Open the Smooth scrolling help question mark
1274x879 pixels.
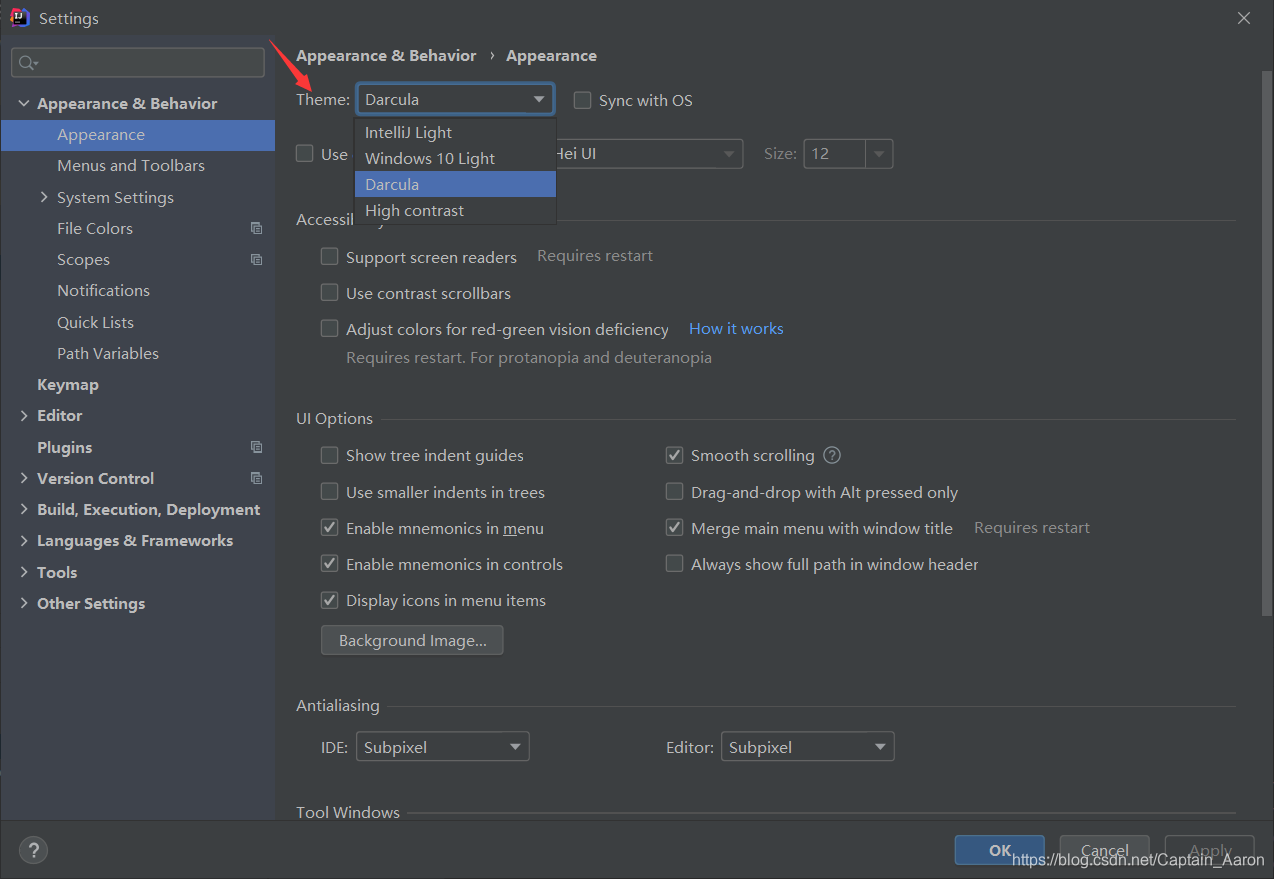pyautogui.click(x=832, y=455)
